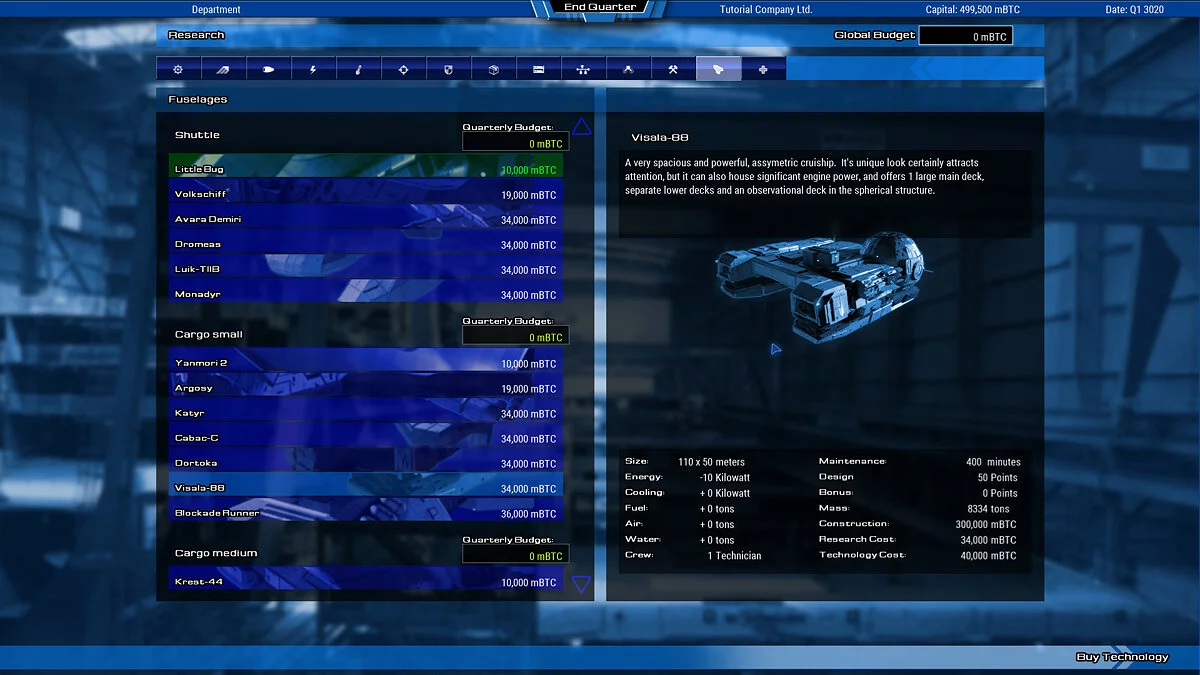This screenshot has height=675, width=1200.
Task: Select the lightning bolt energy research tab
Action: [x=313, y=69]
